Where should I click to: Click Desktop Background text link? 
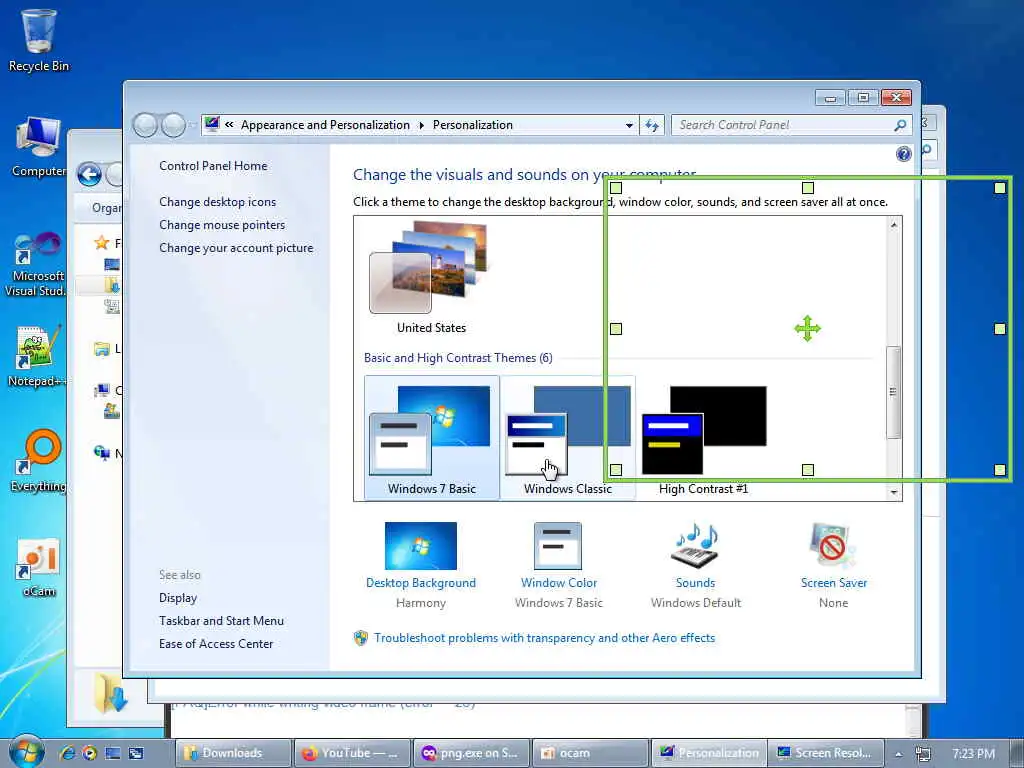421,583
